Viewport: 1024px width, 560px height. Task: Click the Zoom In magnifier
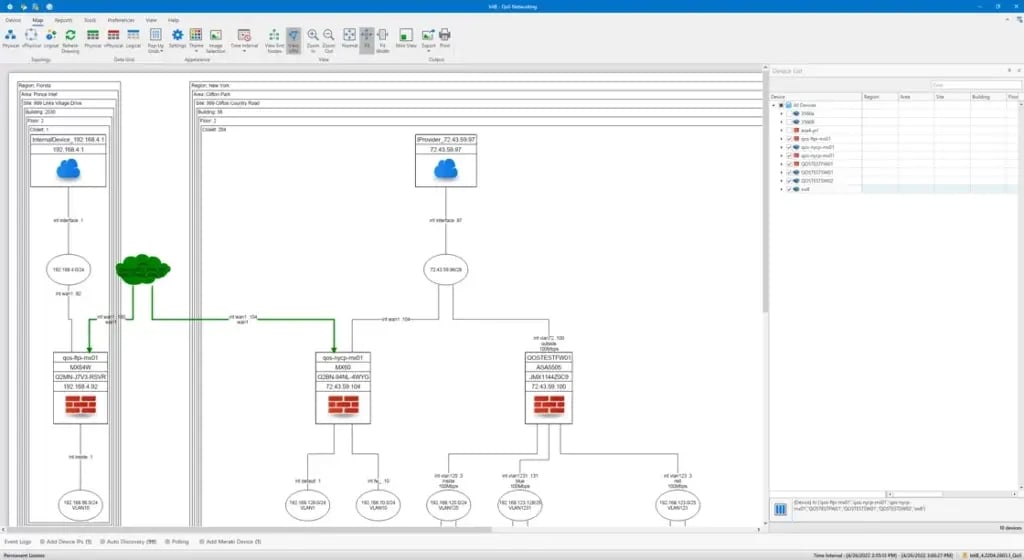click(313, 37)
